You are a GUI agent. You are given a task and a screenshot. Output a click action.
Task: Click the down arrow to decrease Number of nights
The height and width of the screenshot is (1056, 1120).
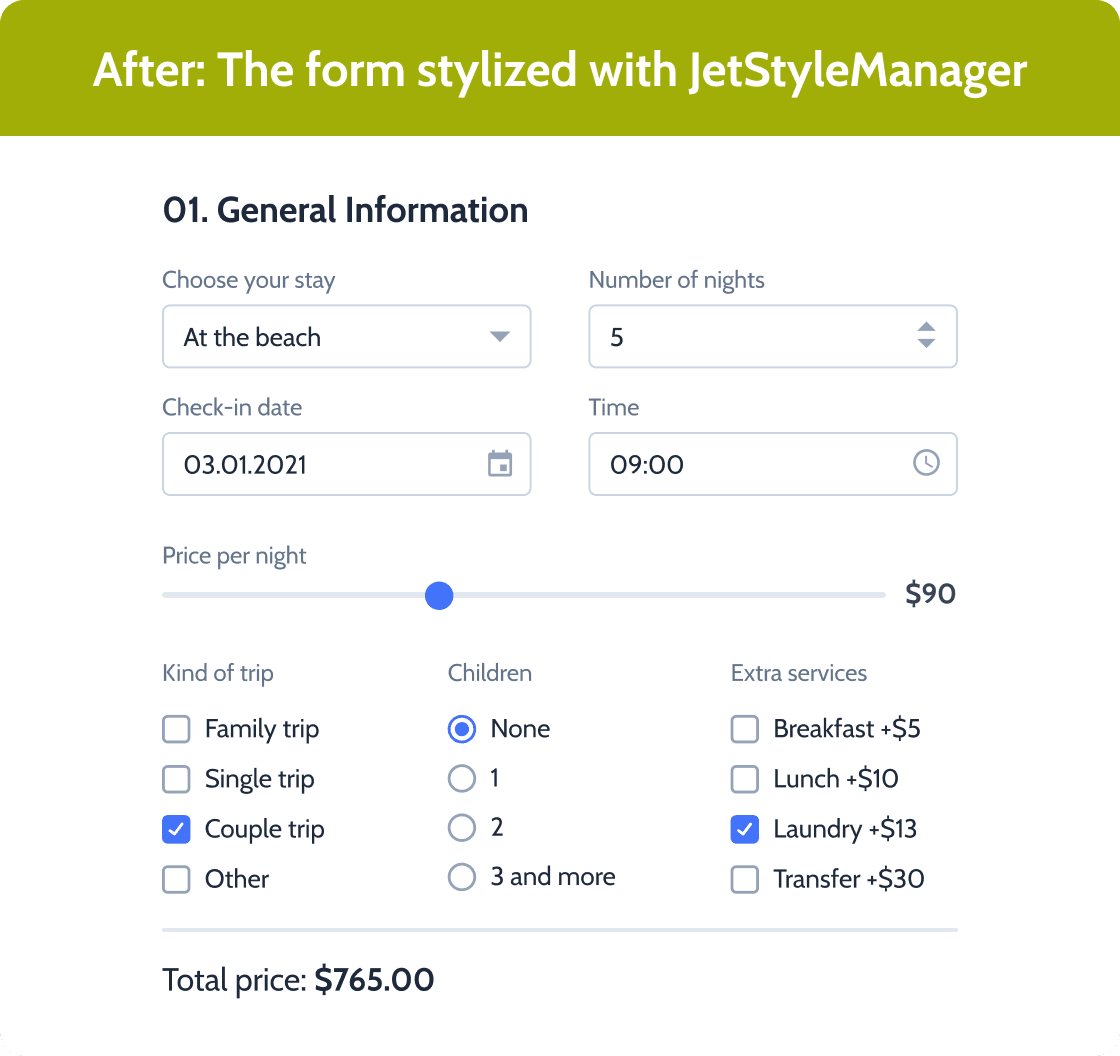[927, 344]
